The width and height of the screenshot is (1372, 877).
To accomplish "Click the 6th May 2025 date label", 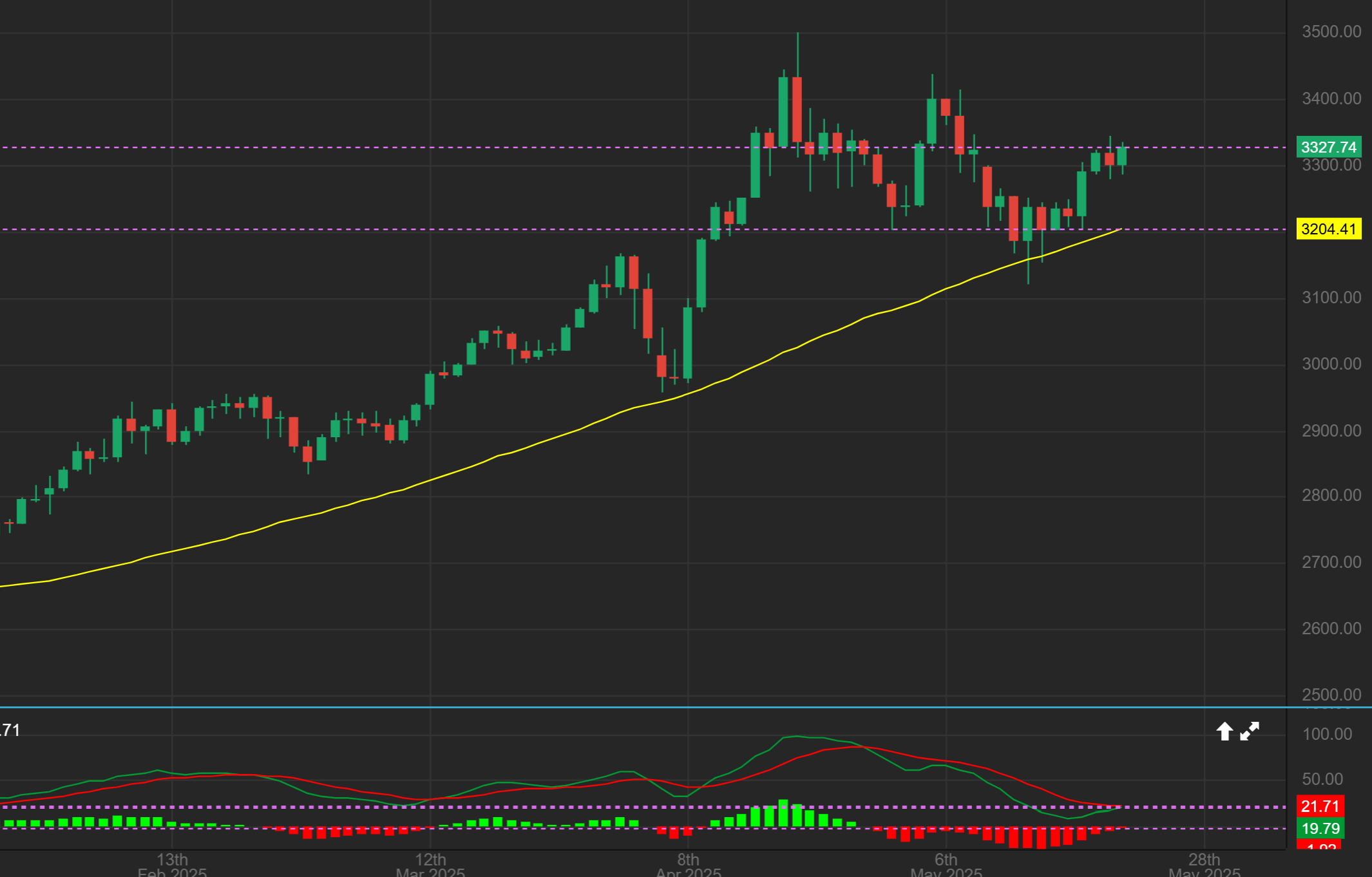I will tap(946, 863).
